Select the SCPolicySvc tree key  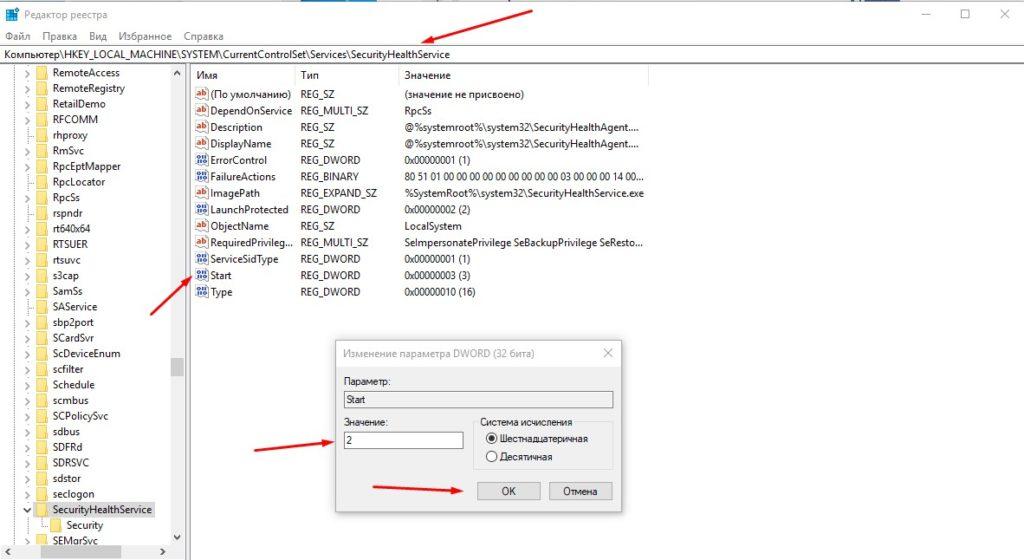coord(80,416)
